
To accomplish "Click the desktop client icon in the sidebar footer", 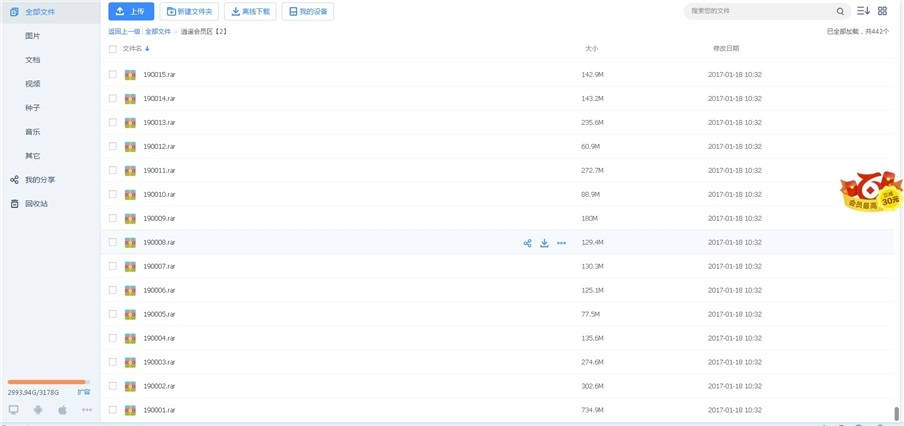I will pyautogui.click(x=14, y=410).
